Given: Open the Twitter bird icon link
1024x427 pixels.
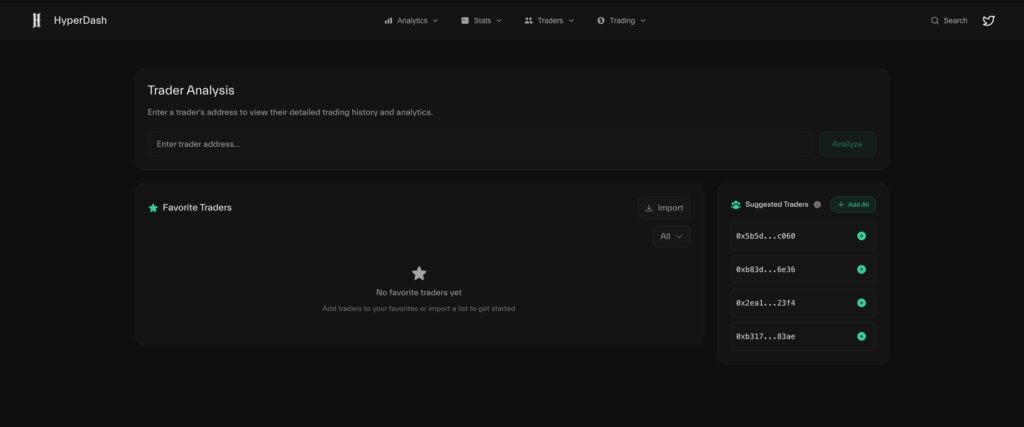Looking at the screenshot, I should (988, 20).
